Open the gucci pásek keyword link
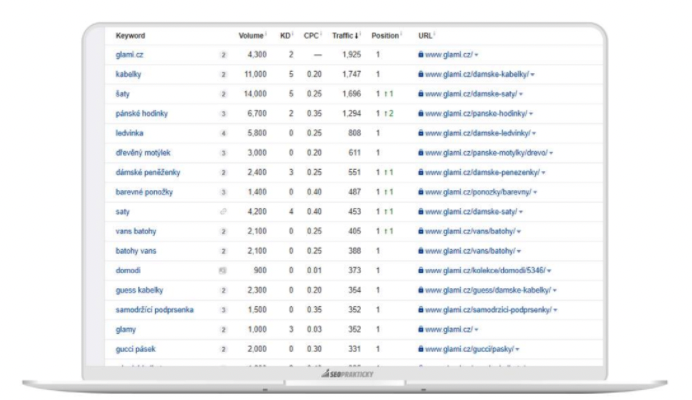The image size is (692, 400). point(135,349)
